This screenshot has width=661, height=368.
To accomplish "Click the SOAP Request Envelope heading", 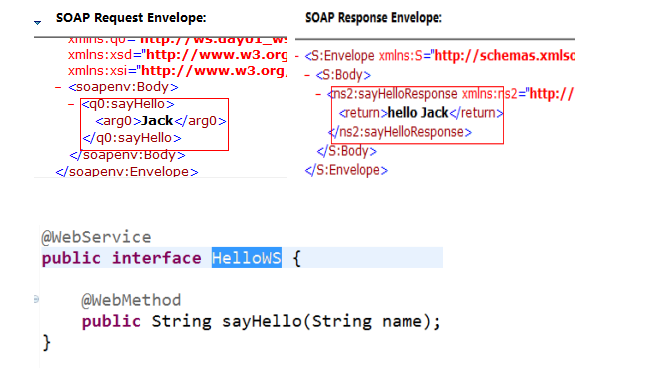I will coord(131,18).
